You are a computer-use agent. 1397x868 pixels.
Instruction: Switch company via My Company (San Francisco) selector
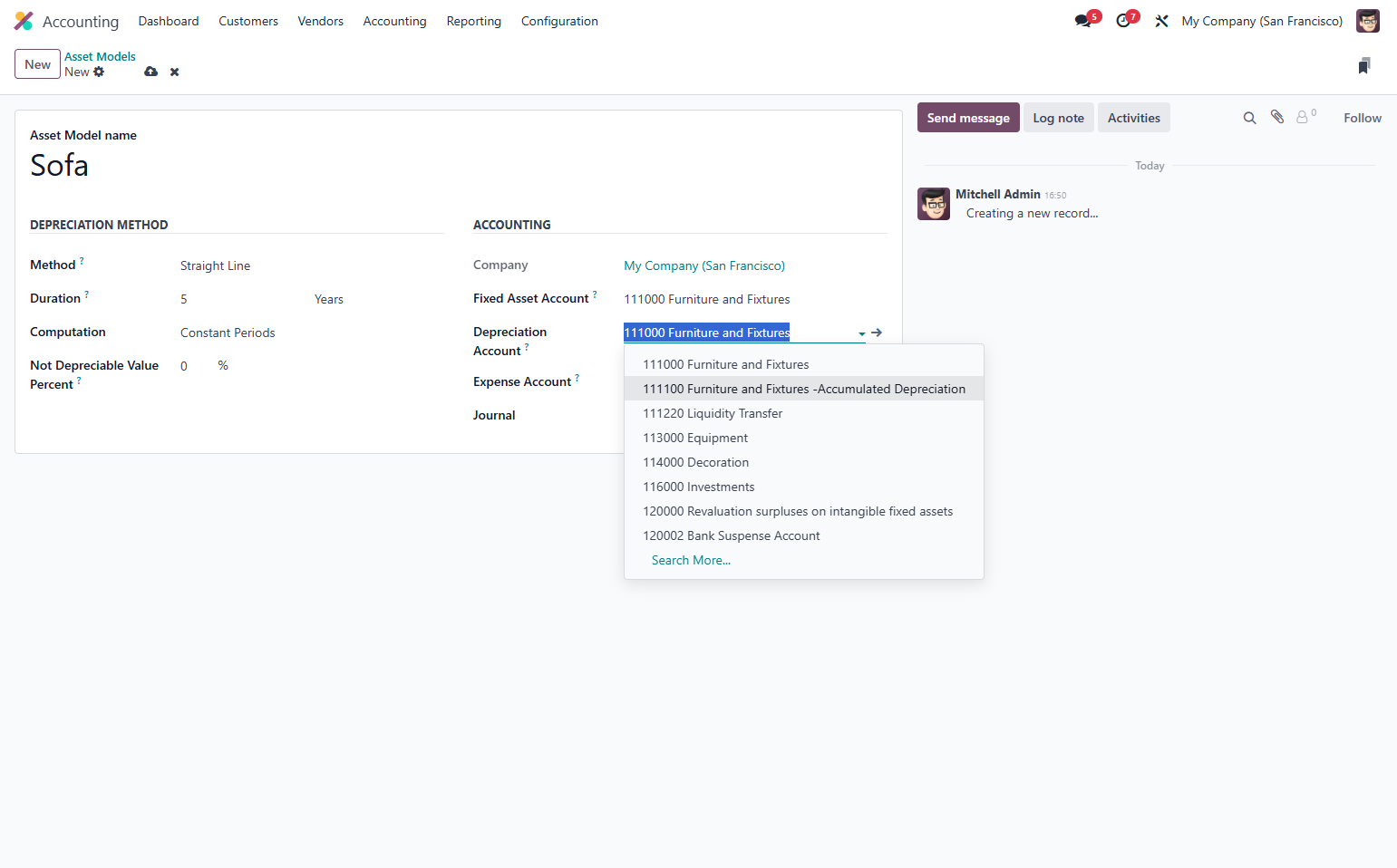click(1262, 21)
